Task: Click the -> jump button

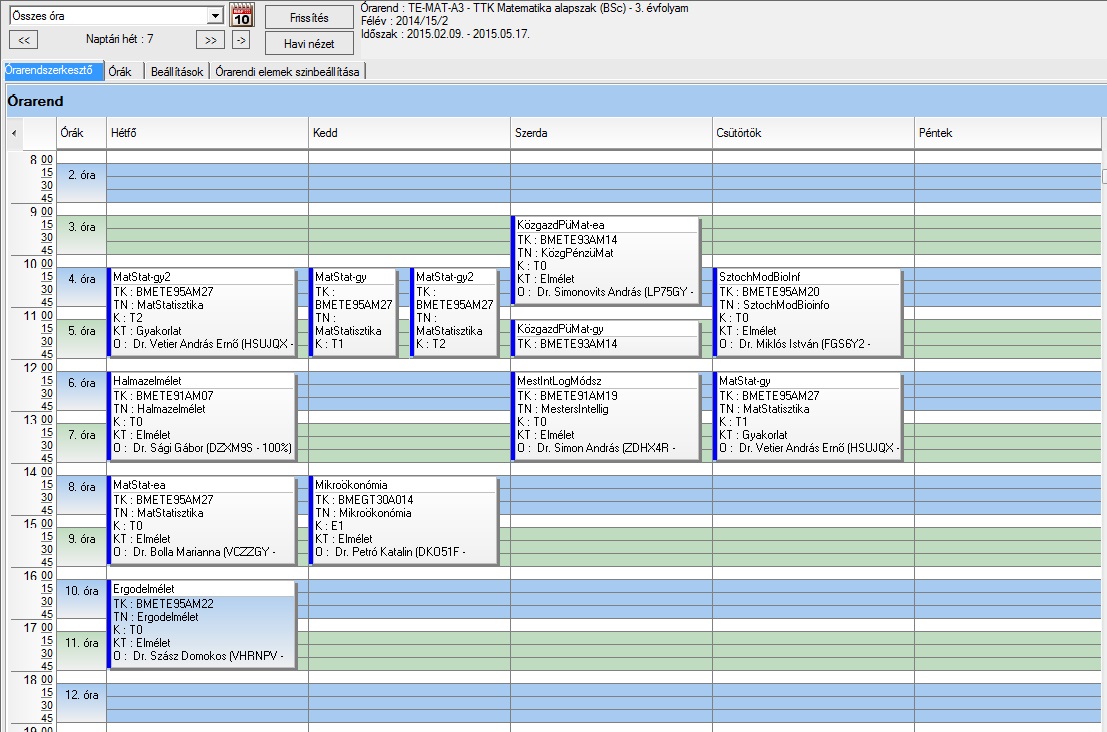Action: point(241,40)
